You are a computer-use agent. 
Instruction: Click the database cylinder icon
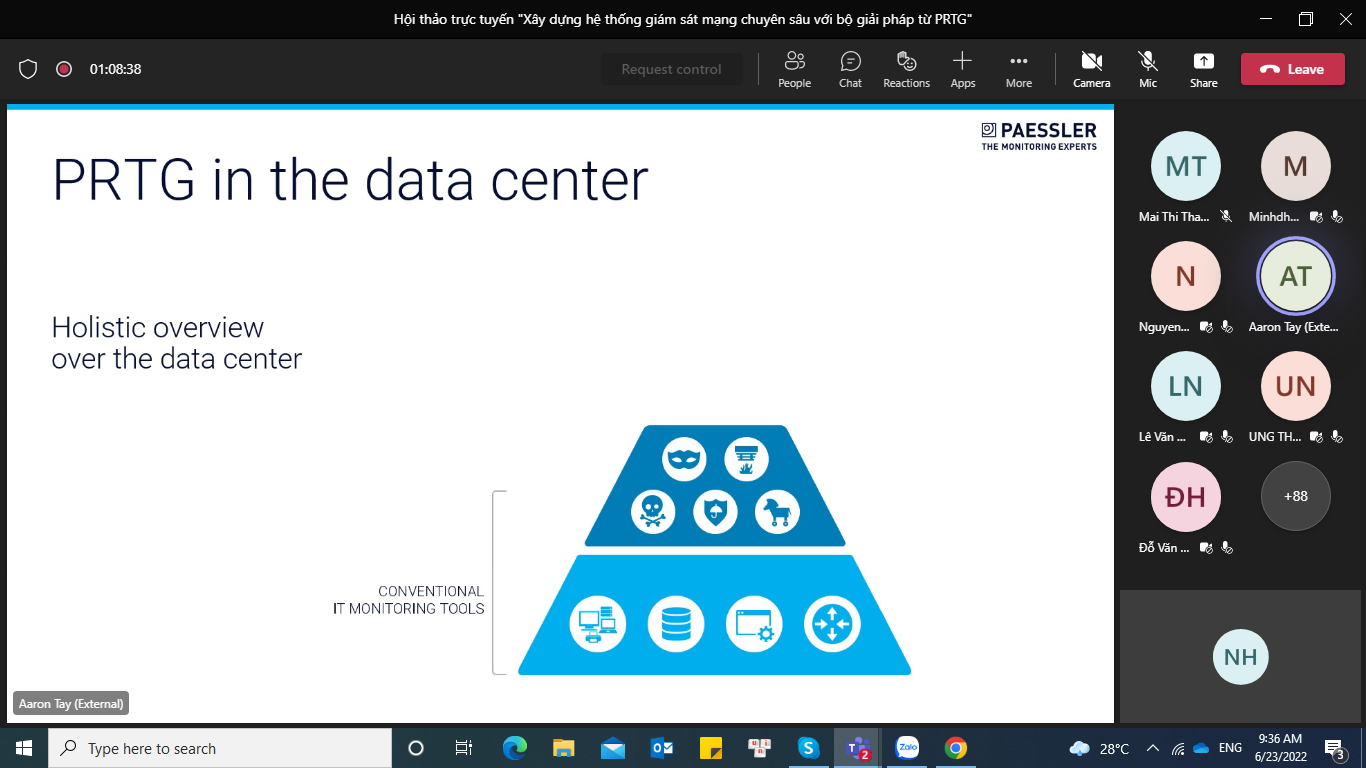pyautogui.click(x=676, y=624)
